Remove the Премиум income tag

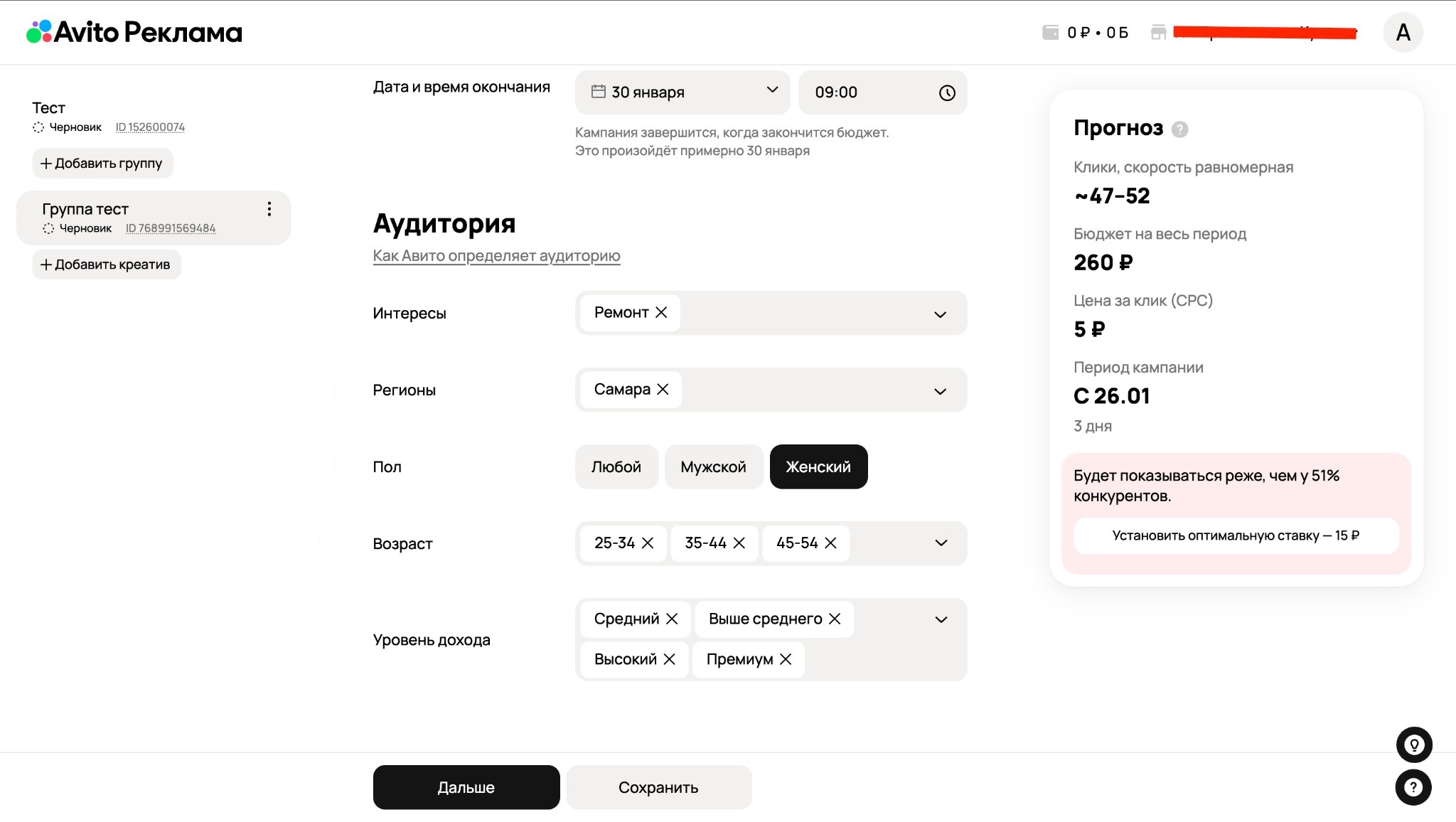[786, 660]
